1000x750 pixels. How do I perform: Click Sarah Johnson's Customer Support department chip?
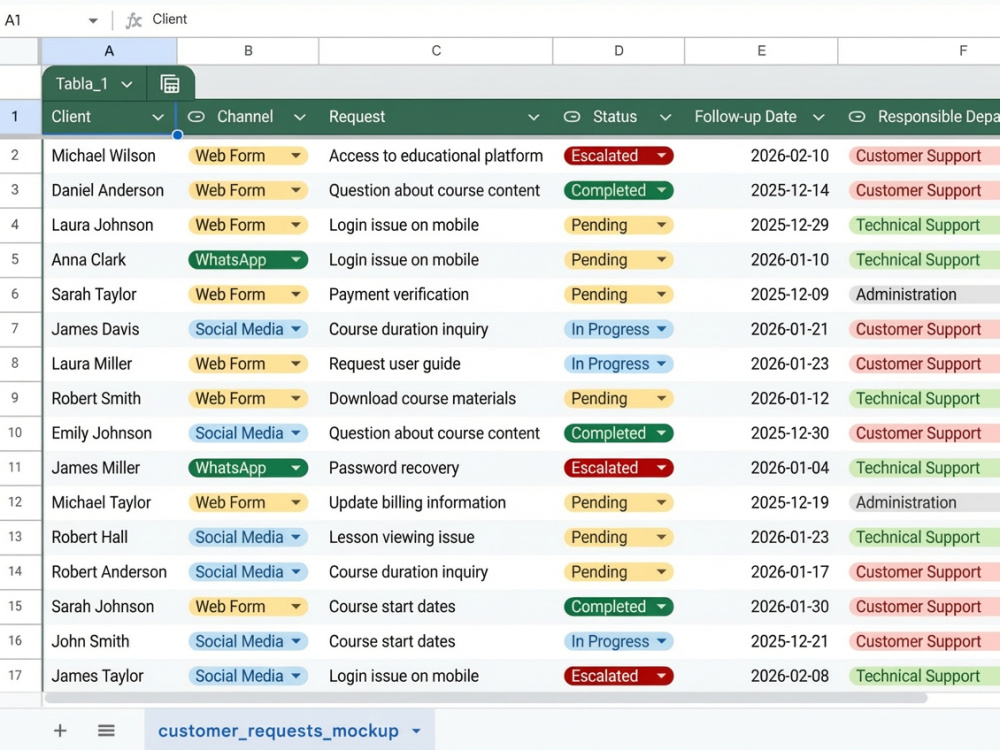[x=924, y=607]
